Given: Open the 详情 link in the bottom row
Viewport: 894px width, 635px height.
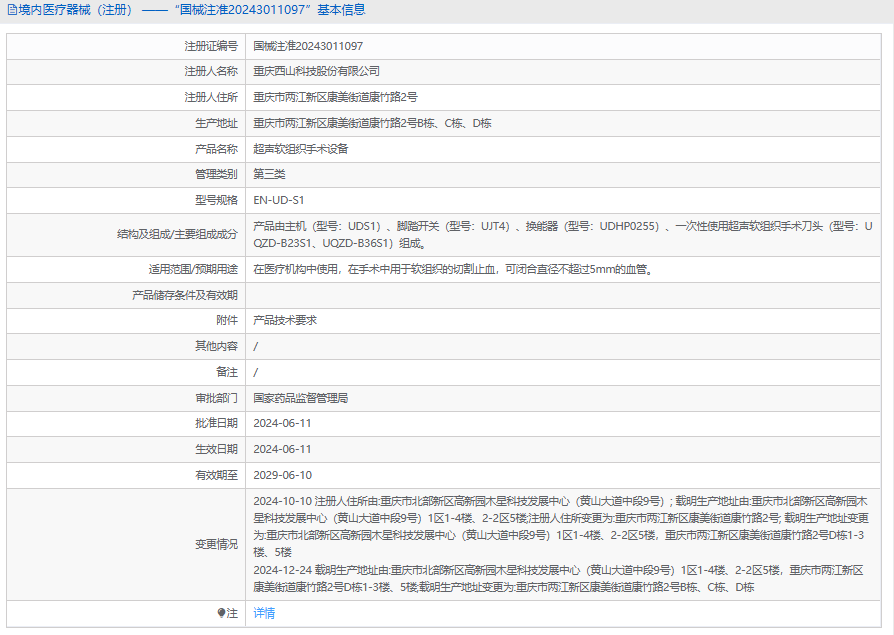Looking at the screenshot, I should [x=264, y=613].
